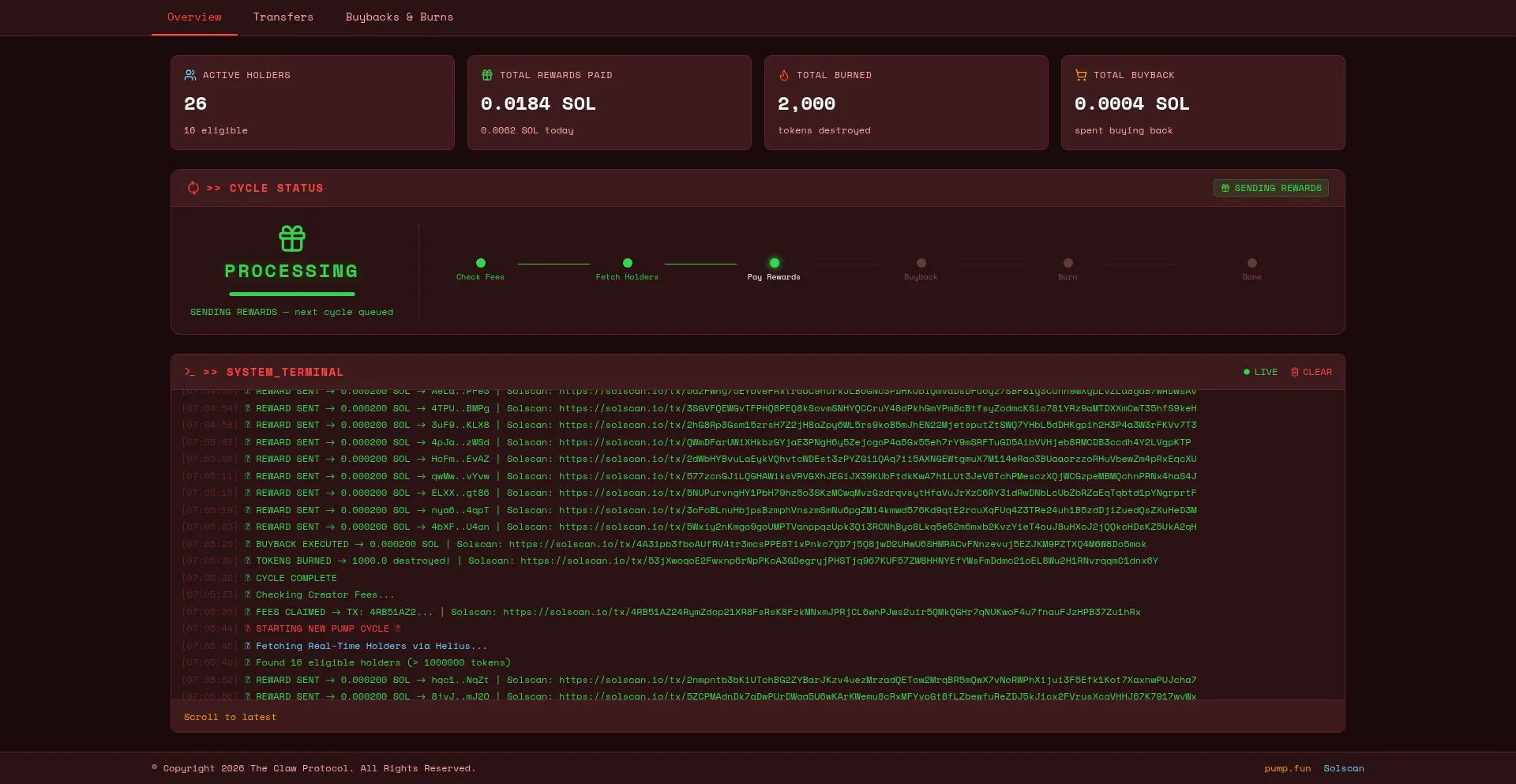Screen dimensions: 1516x784
Task: Click the green LIVE indicator dot
Action: coord(1247,372)
